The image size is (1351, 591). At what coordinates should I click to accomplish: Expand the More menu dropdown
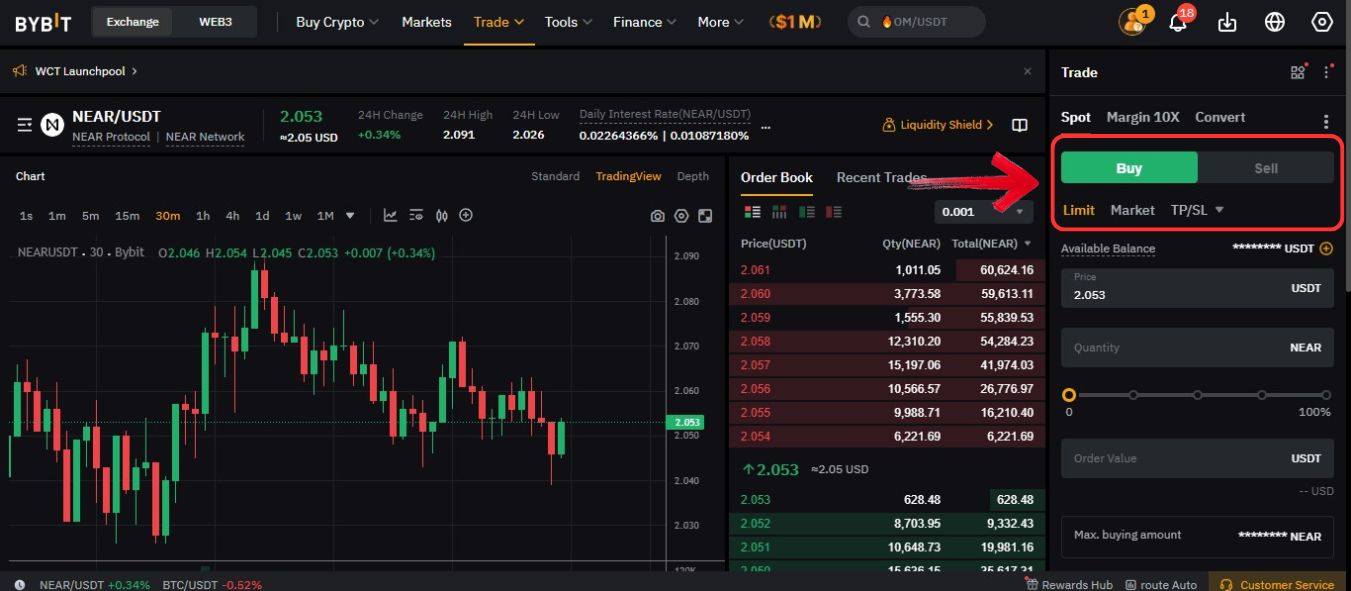(x=721, y=22)
